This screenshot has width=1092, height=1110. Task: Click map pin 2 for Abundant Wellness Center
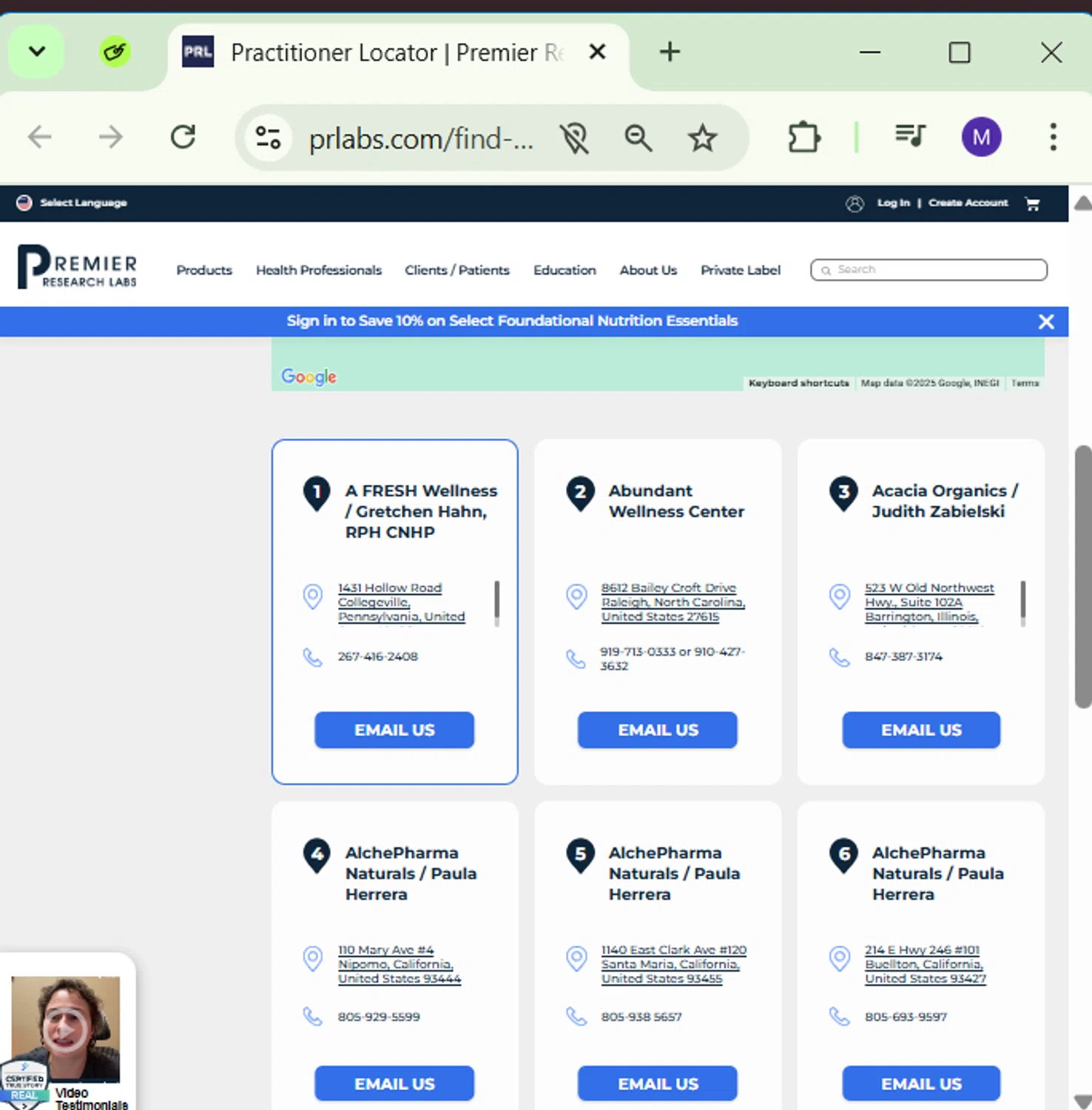[x=580, y=494]
